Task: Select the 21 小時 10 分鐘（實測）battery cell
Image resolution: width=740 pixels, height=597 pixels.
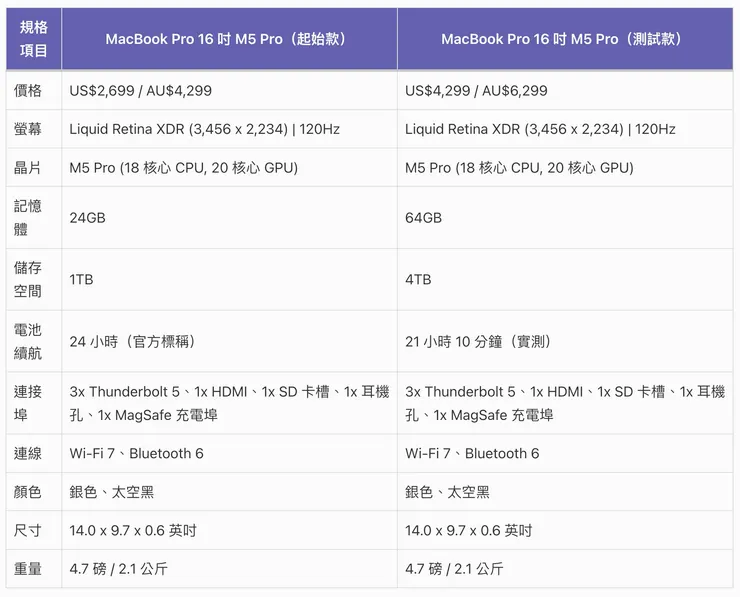Action: coord(479,342)
